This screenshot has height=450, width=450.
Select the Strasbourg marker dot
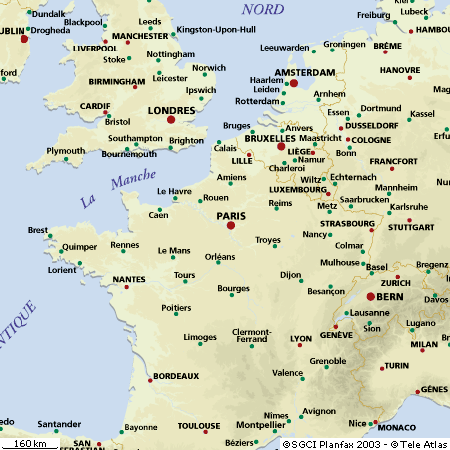point(371,230)
